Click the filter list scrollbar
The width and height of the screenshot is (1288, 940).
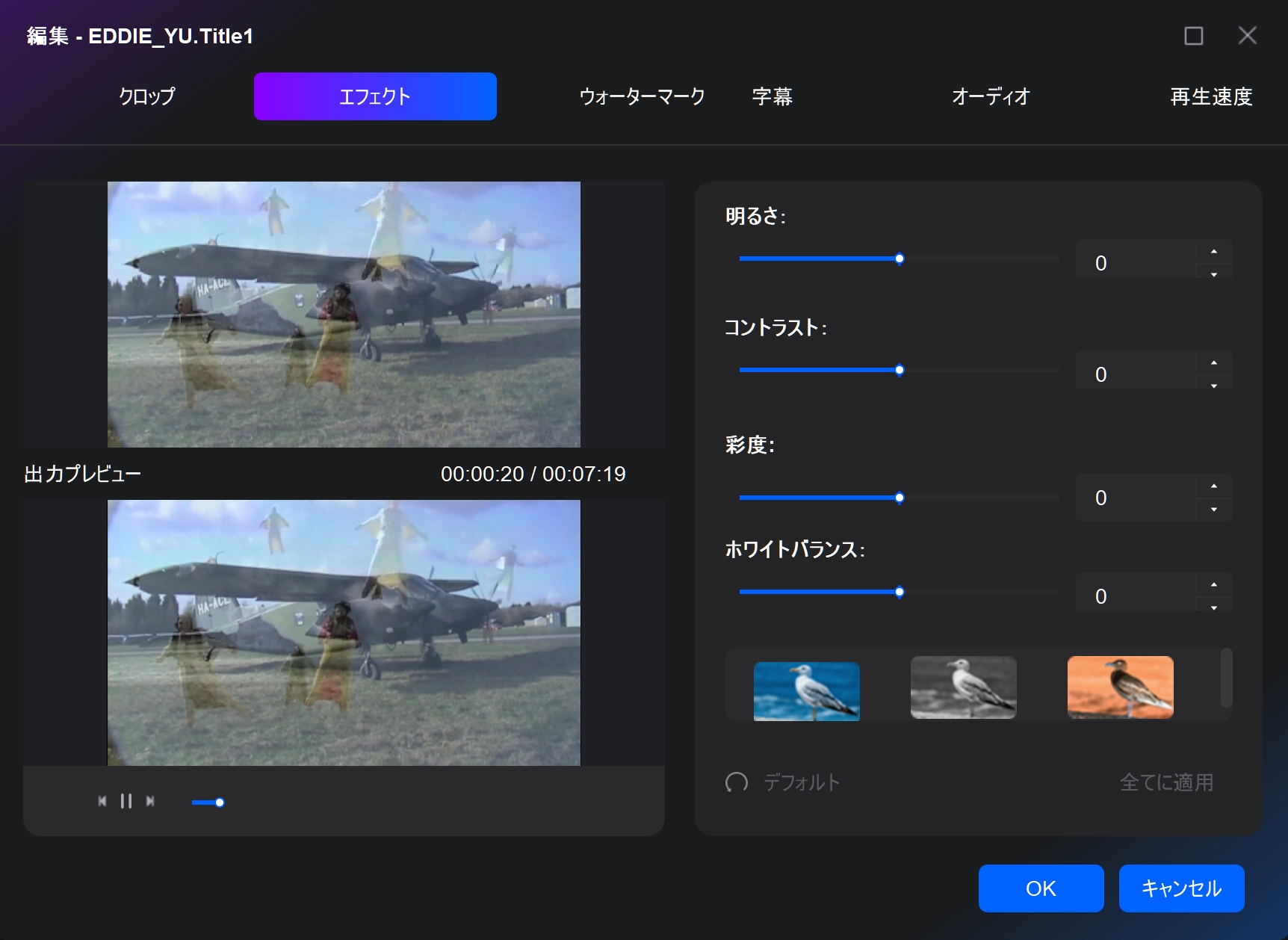[1226, 678]
